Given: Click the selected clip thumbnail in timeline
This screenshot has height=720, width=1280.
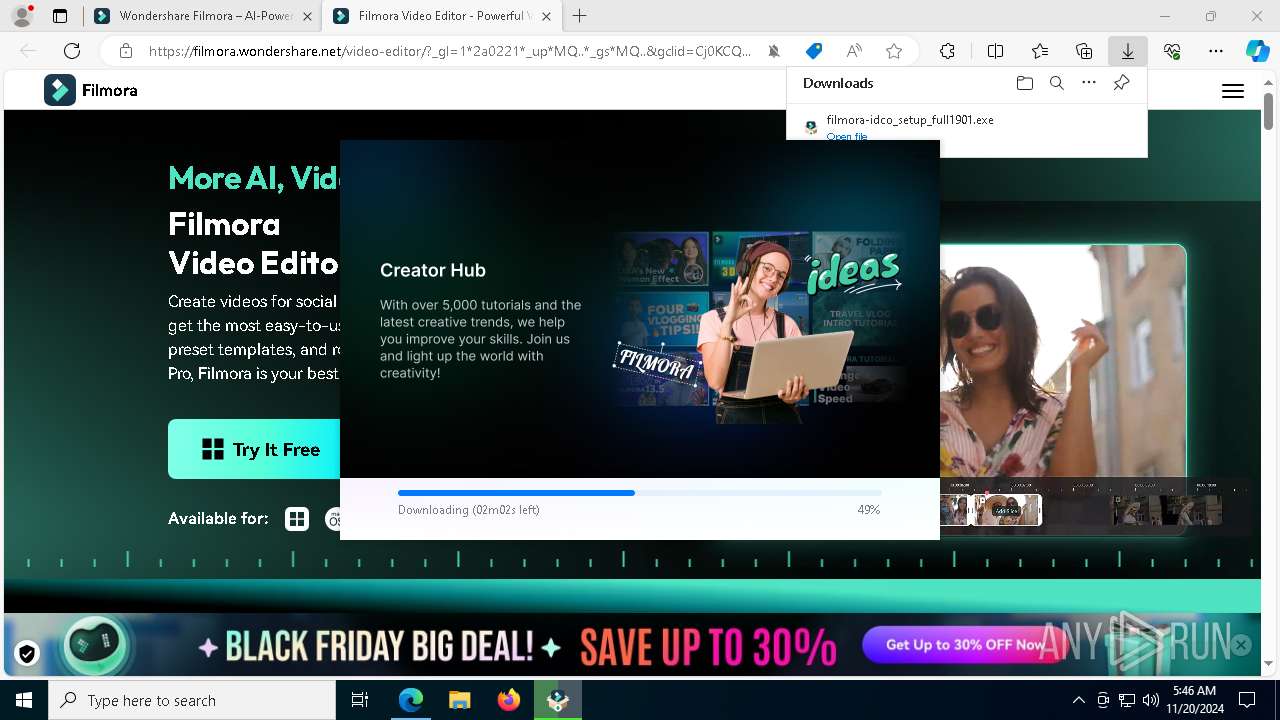Looking at the screenshot, I should (1007, 510).
